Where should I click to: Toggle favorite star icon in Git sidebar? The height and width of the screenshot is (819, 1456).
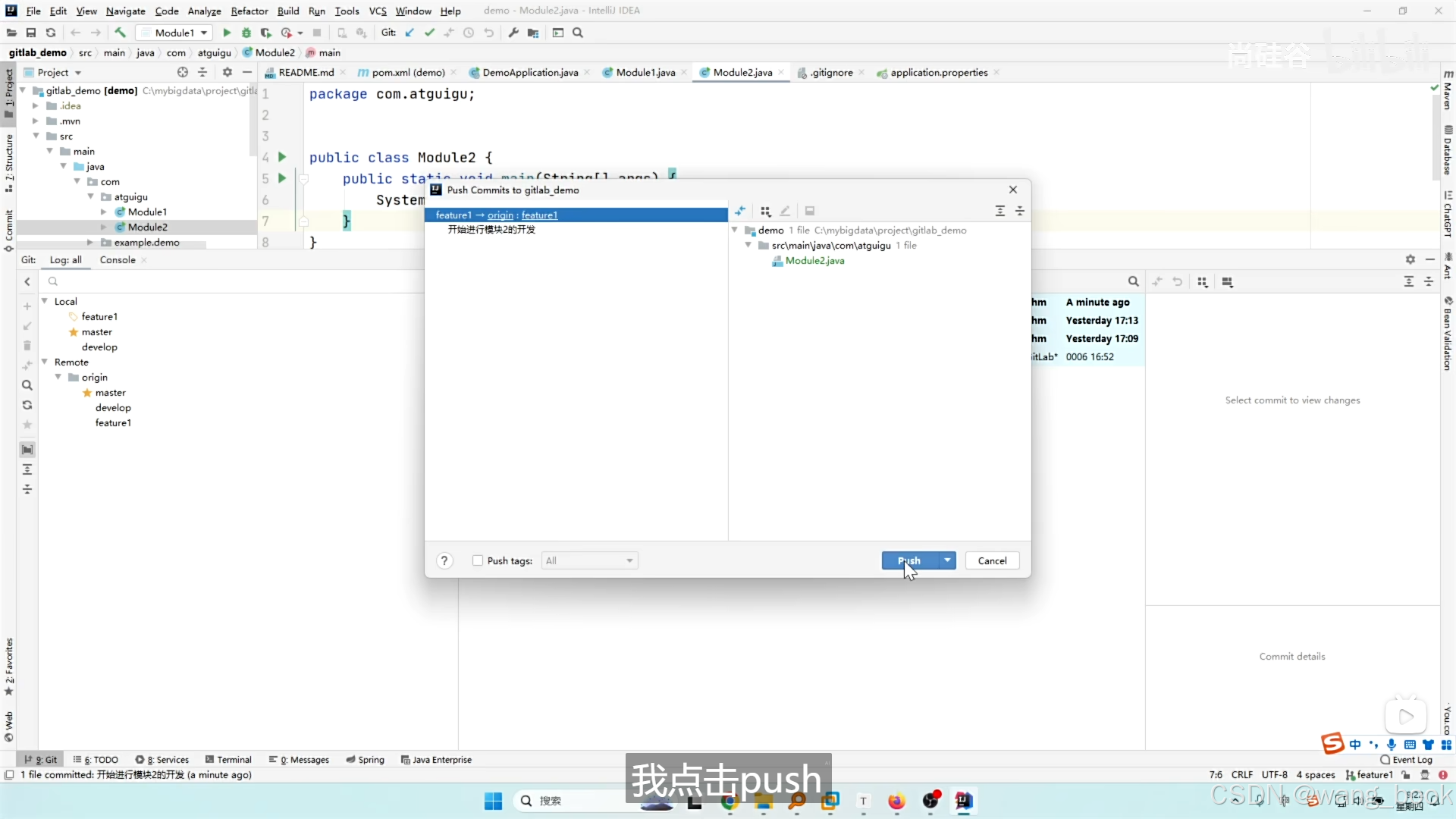27,425
